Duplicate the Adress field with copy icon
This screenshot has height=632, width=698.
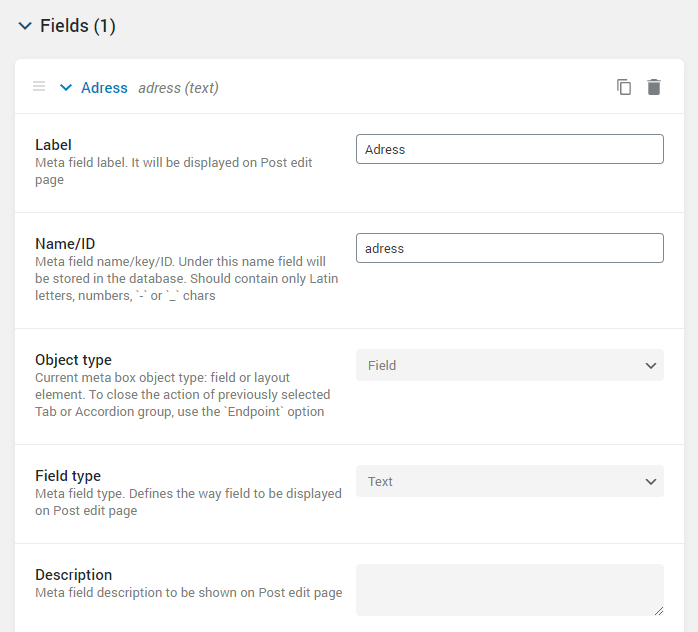click(x=624, y=87)
